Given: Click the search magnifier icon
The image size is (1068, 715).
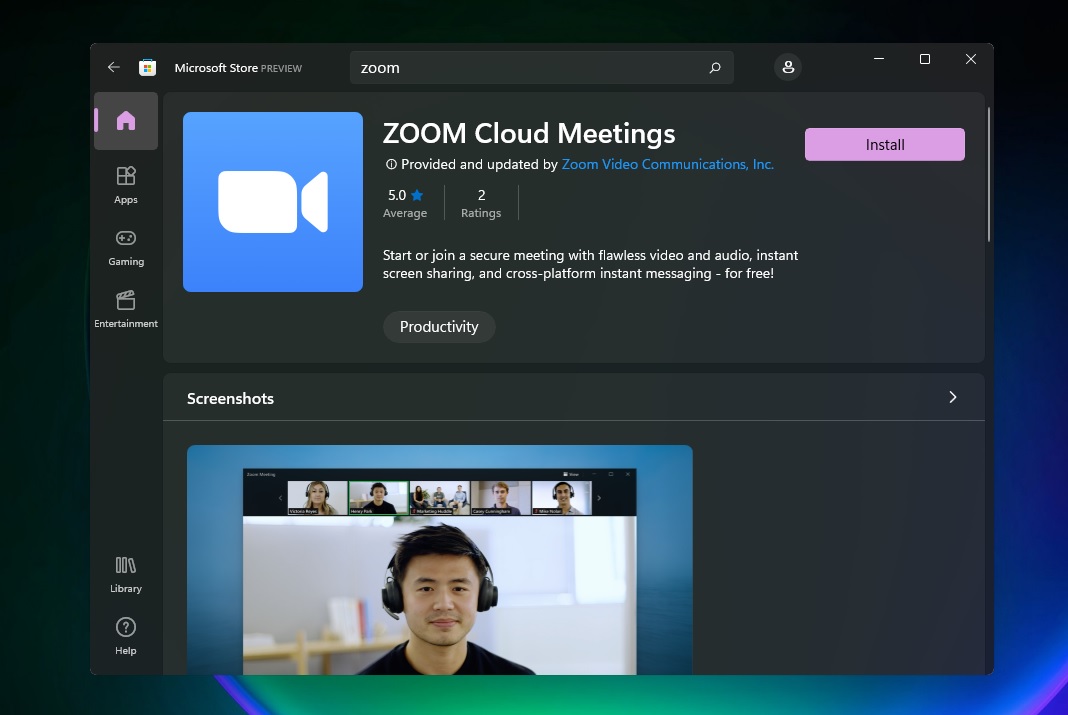Looking at the screenshot, I should point(714,67).
